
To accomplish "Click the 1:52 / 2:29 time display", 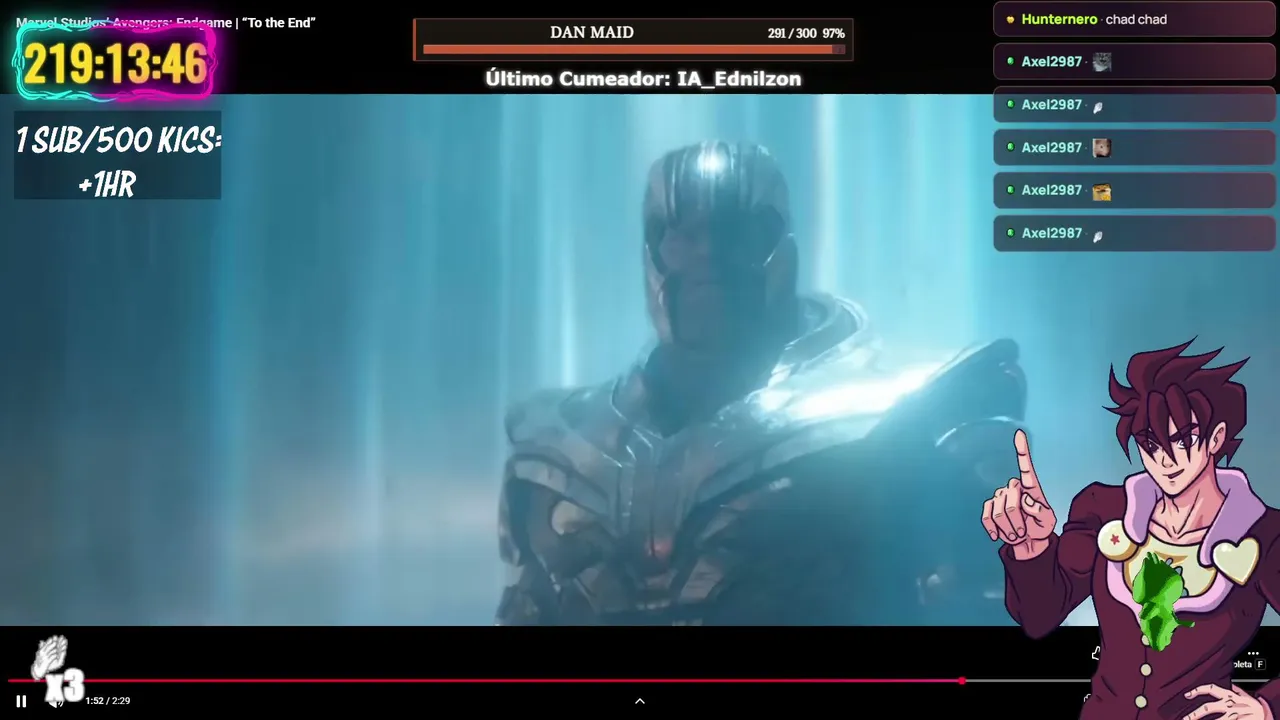I will pos(108,701).
